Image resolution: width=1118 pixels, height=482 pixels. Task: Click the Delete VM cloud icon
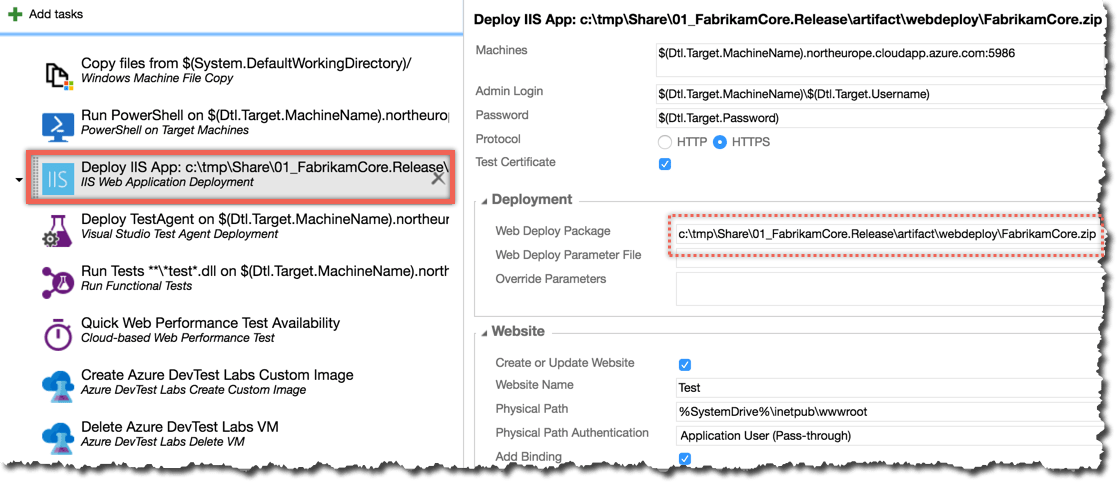(x=59, y=438)
